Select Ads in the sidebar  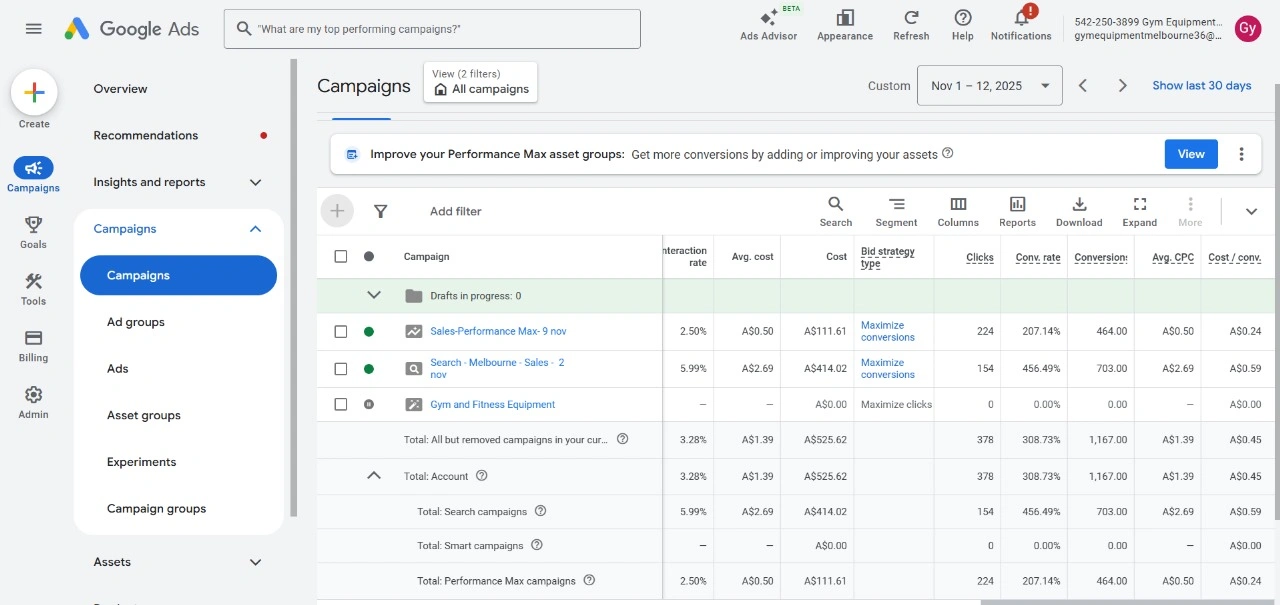(x=118, y=368)
